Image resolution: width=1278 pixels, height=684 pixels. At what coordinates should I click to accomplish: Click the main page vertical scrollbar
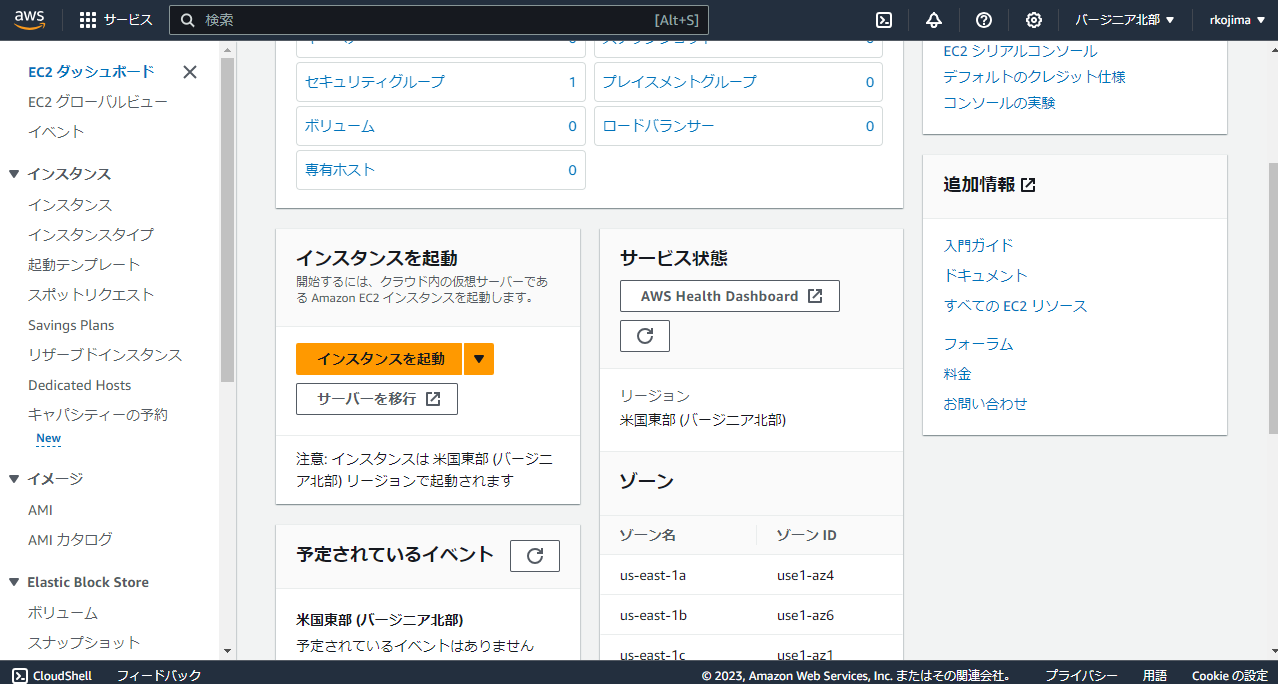coord(1272,297)
